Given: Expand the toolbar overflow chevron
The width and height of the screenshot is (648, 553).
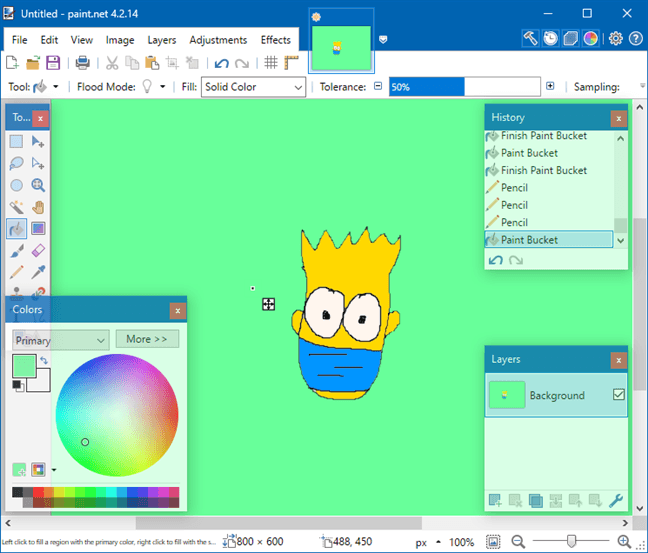Looking at the screenshot, I should (x=642, y=86).
